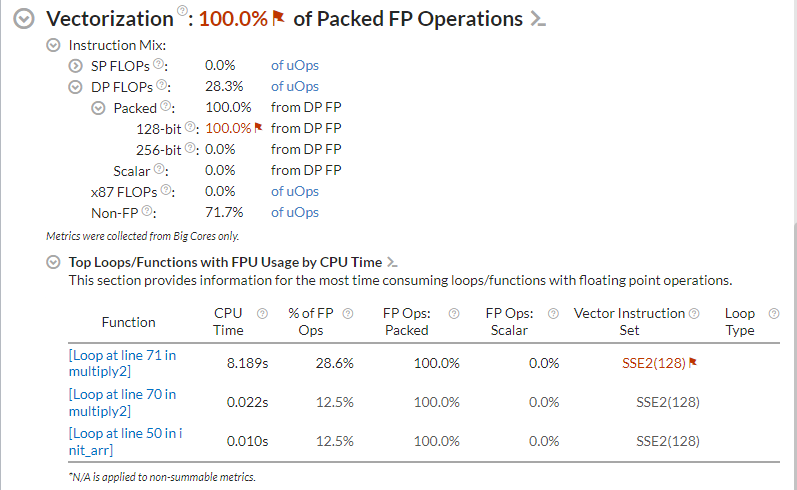
Task: Click help icon by Vector Instruction Set column
Action: point(694,314)
